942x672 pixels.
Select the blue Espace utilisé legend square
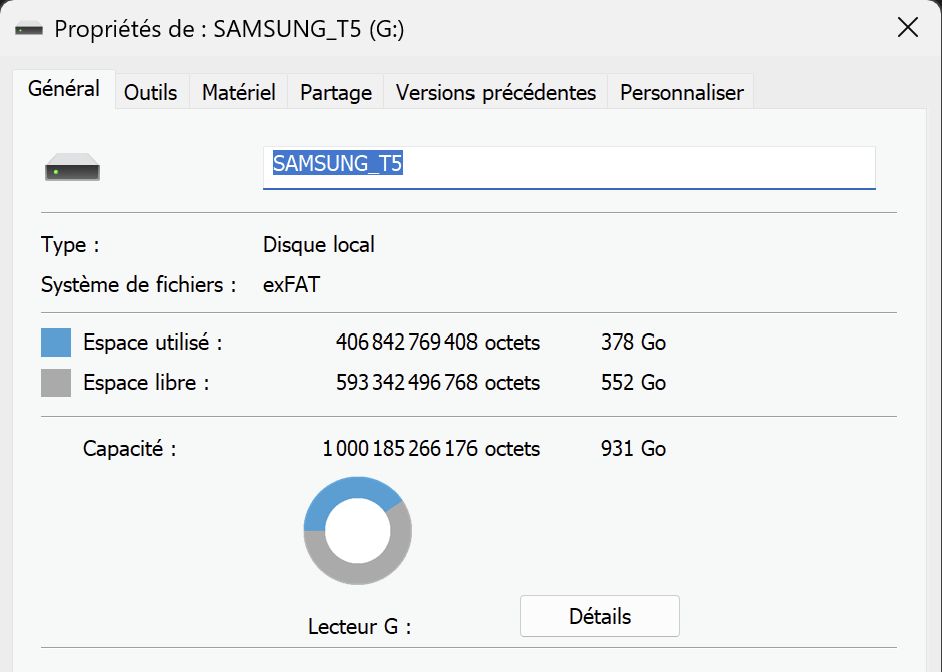pyautogui.click(x=54, y=342)
